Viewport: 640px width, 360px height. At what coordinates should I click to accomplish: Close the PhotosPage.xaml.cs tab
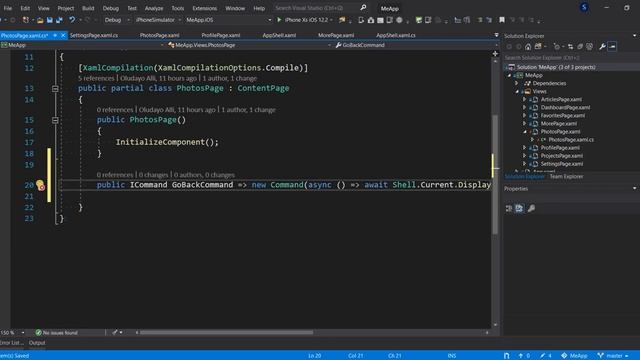coord(63,36)
